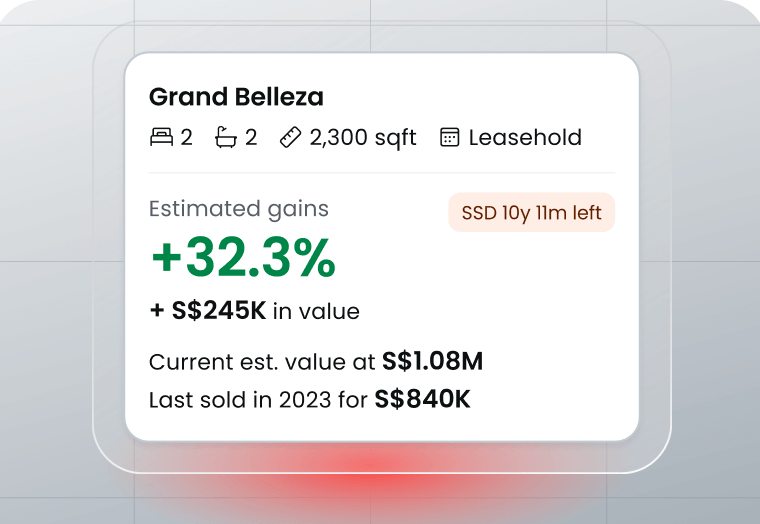Click the S$1.08M current estimated value
760x524 pixels.
432,361
